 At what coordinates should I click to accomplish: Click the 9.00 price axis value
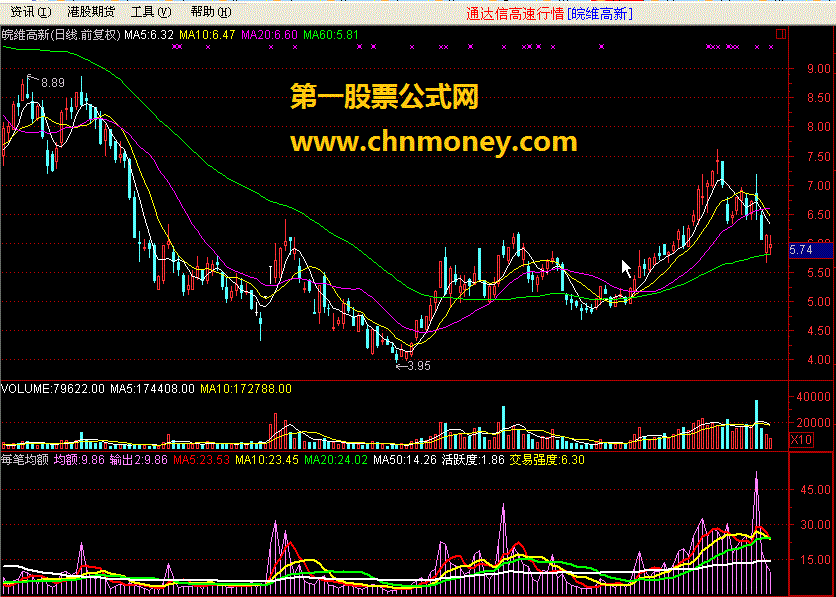[x=819, y=69]
